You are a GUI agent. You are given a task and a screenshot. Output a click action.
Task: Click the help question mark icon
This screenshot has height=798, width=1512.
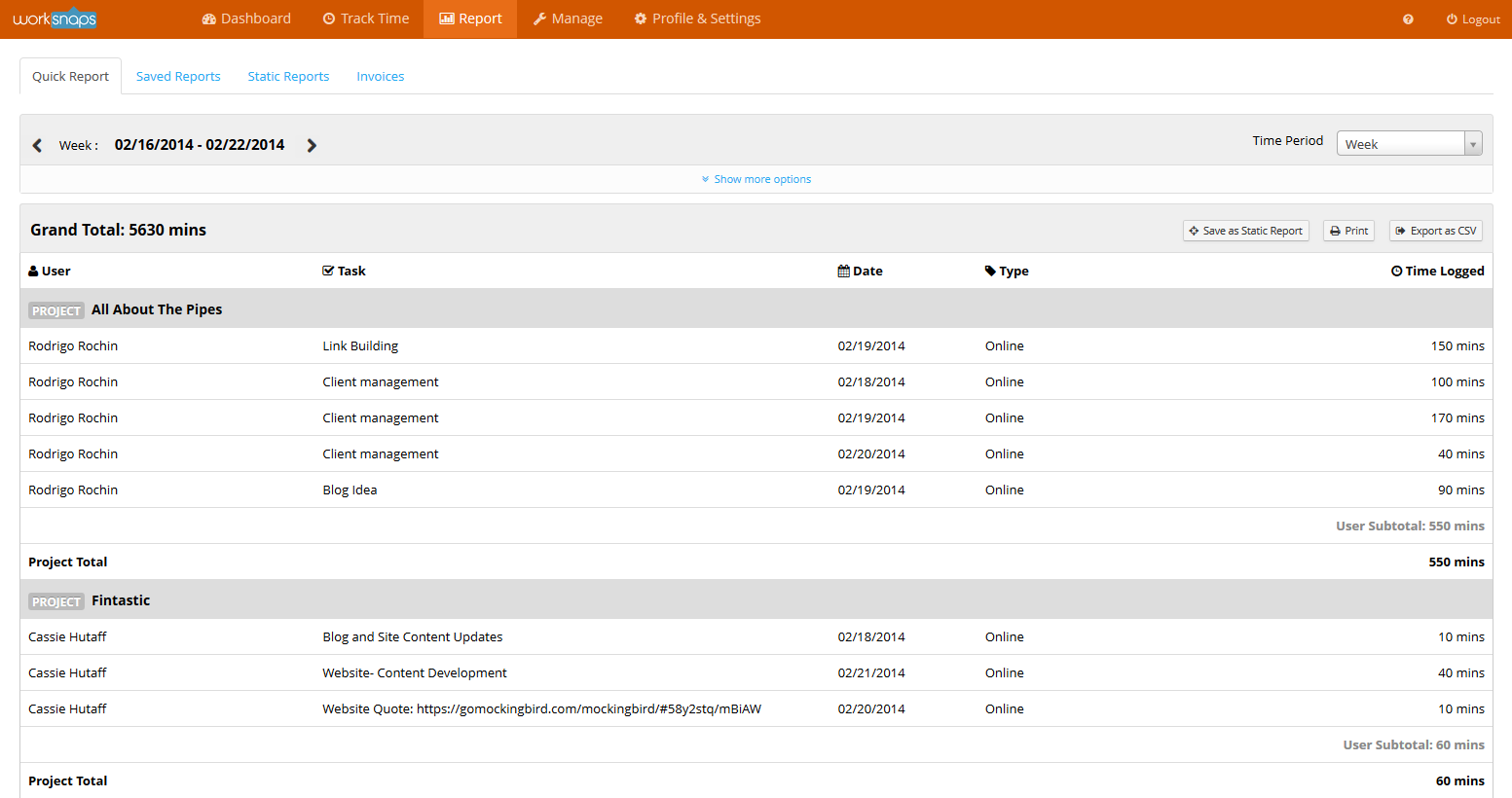1408,19
